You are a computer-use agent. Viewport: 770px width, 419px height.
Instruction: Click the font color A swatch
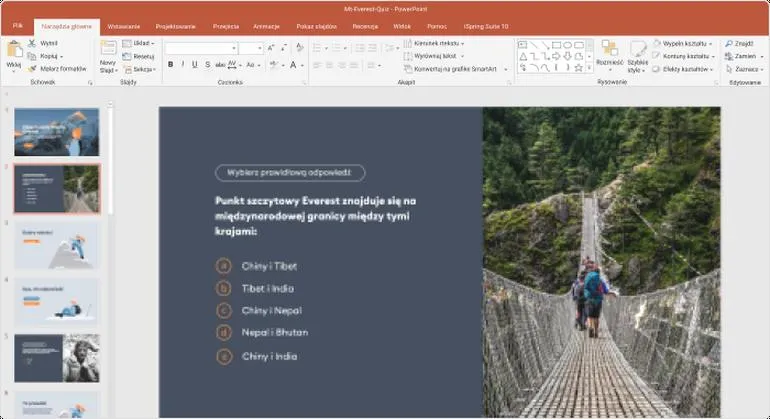click(293, 65)
